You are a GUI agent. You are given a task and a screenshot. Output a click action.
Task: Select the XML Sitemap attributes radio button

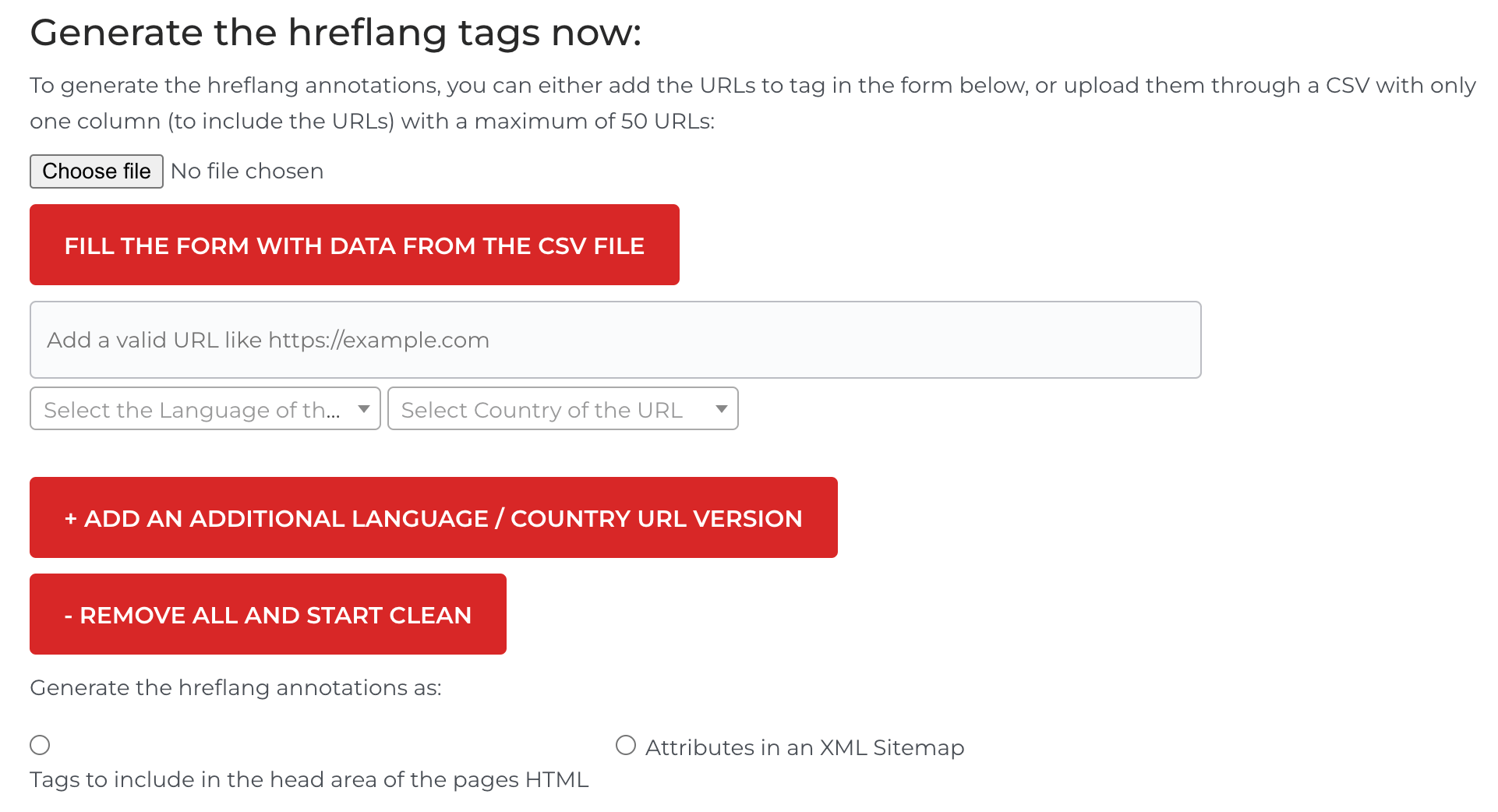coord(625,745)
